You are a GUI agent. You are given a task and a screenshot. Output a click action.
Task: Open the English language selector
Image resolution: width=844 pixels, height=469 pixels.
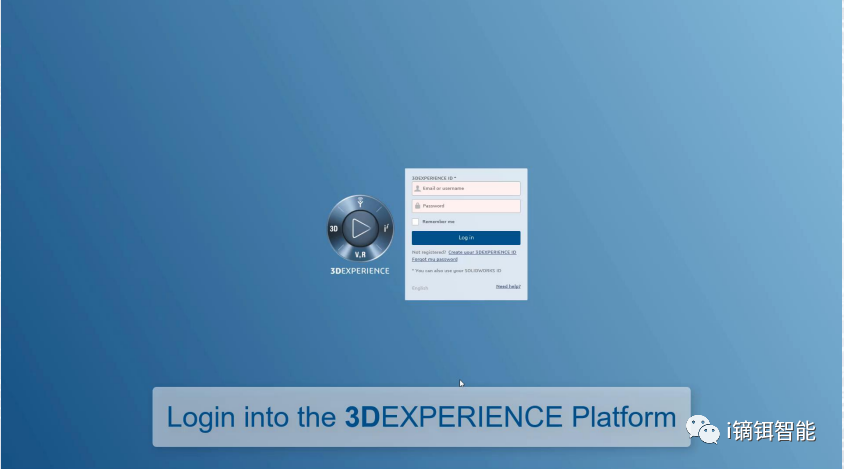coord(420,288)
